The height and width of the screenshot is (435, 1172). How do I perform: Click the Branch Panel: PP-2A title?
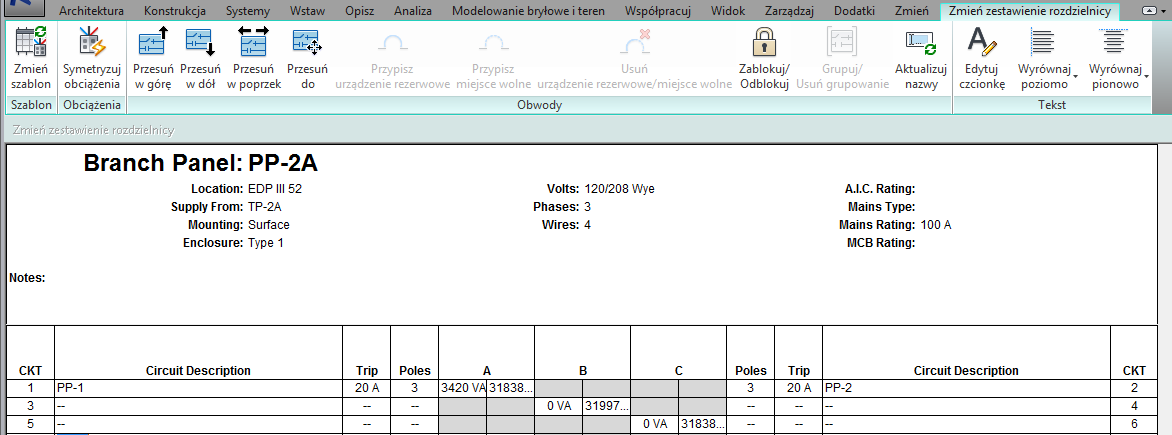click(x=200, y=163)
